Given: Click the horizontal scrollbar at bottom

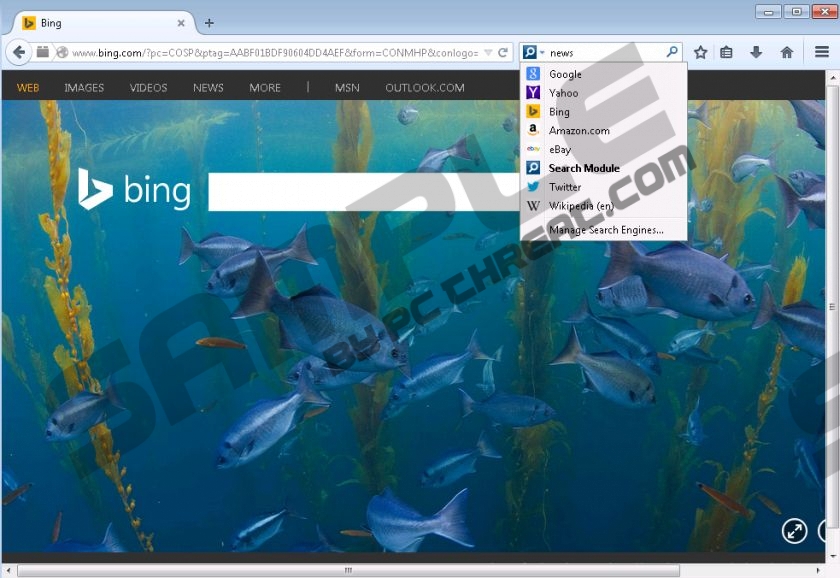Looking at the screenshot, I should pos(348,570).
